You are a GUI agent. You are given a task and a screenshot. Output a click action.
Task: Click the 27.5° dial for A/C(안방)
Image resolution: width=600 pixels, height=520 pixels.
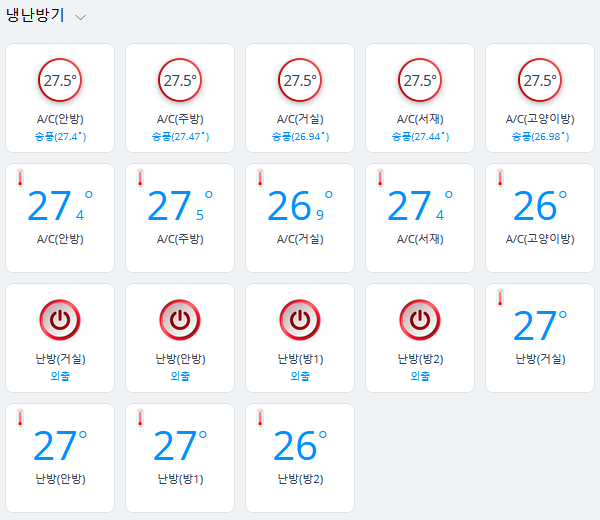(60, 80)
